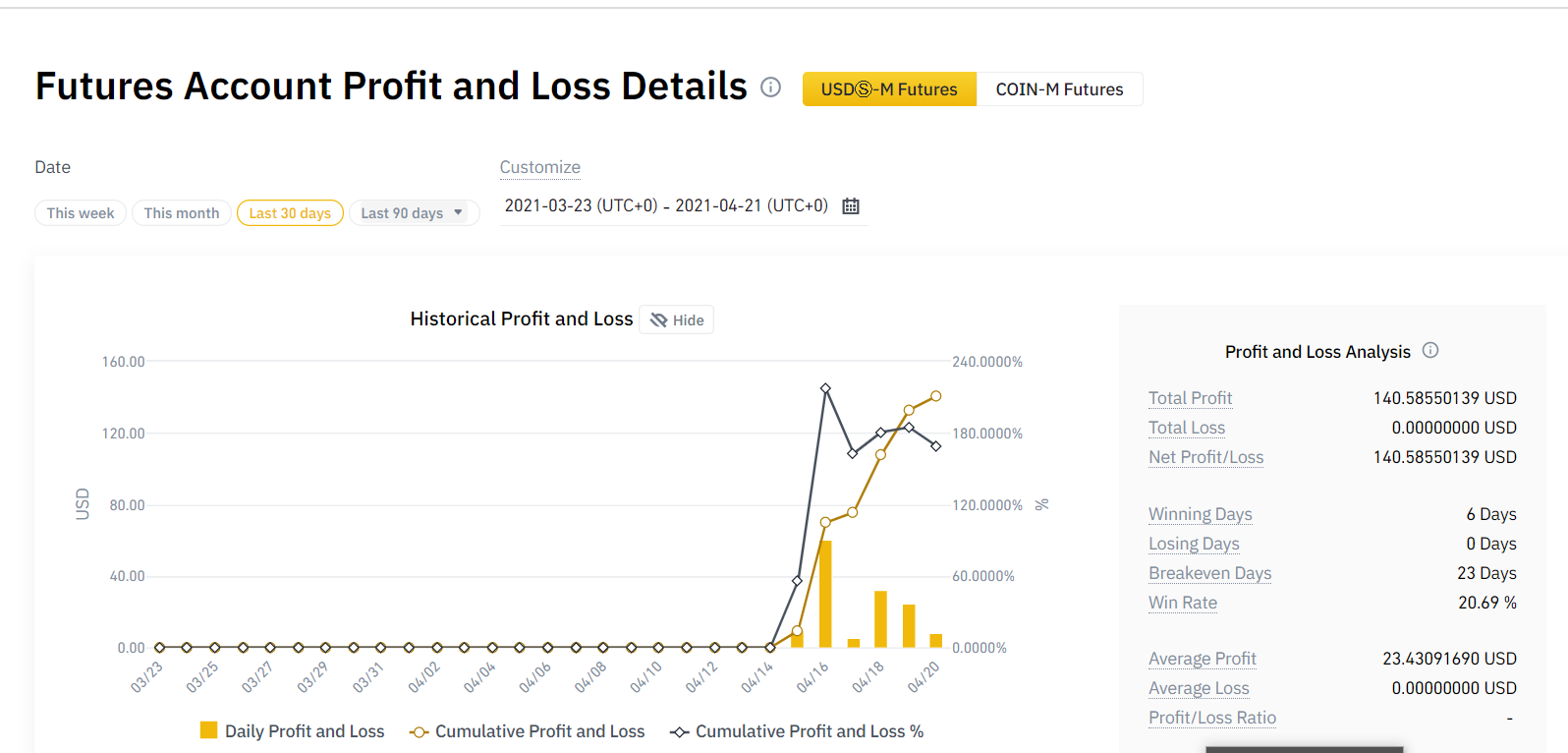
Task: Click the Win Rate label
Action: coord(1183,603)
